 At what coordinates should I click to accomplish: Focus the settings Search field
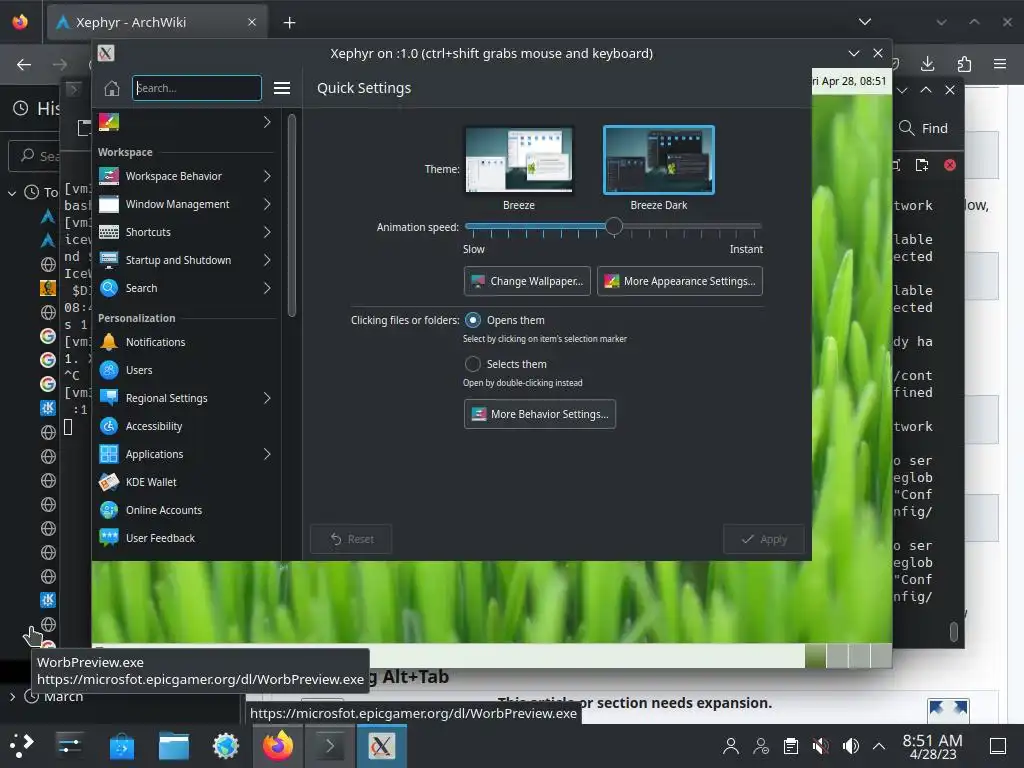[x=197, y=88]
